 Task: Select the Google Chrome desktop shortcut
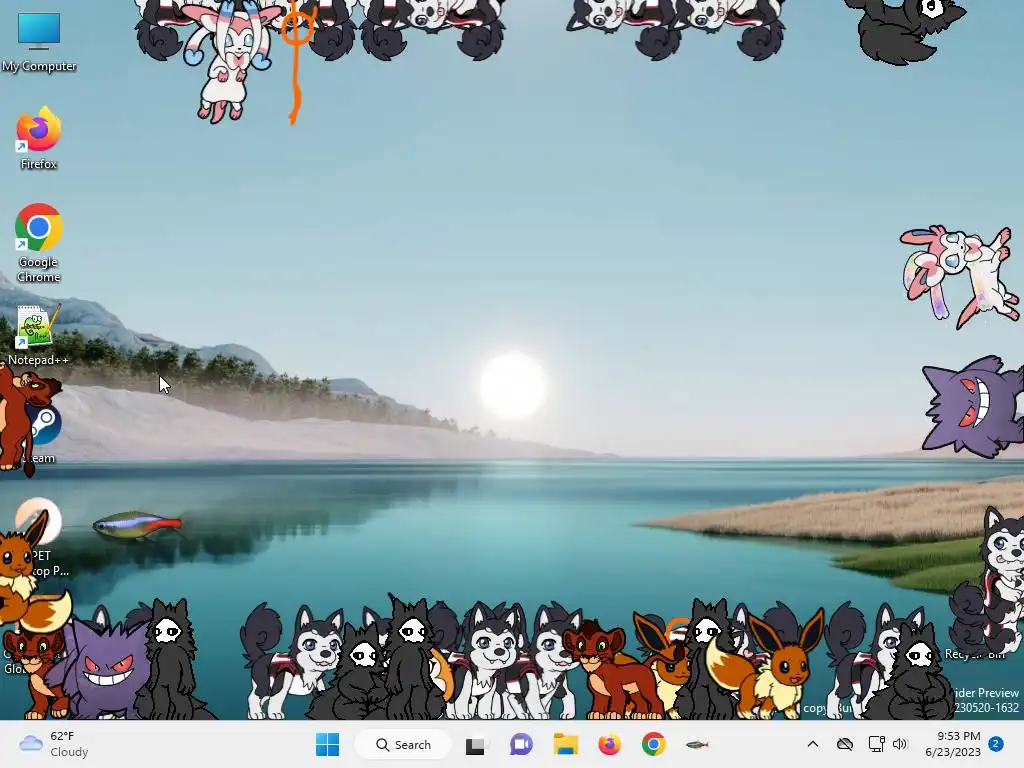point(39,243)
